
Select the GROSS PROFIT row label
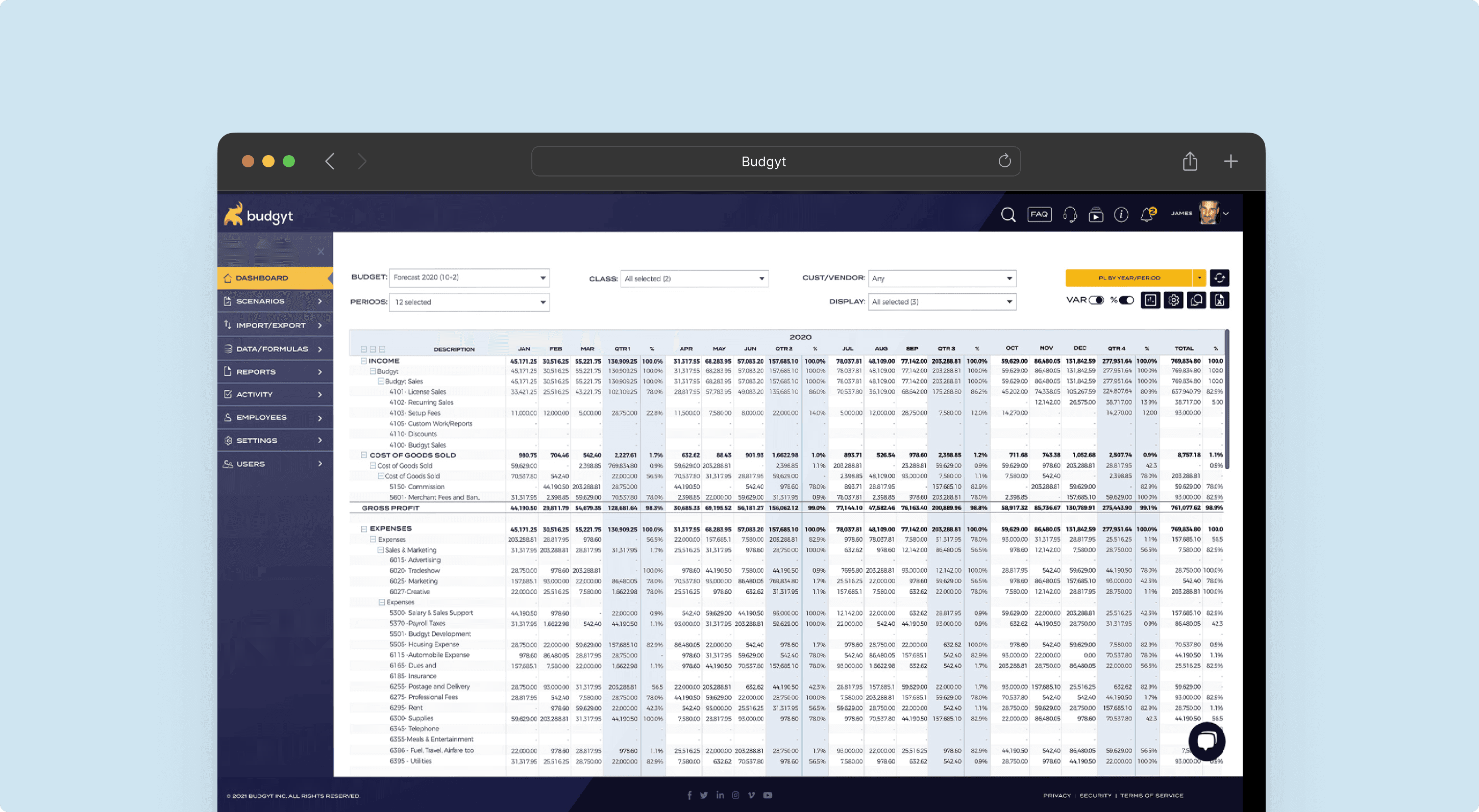tap(390, 509)
